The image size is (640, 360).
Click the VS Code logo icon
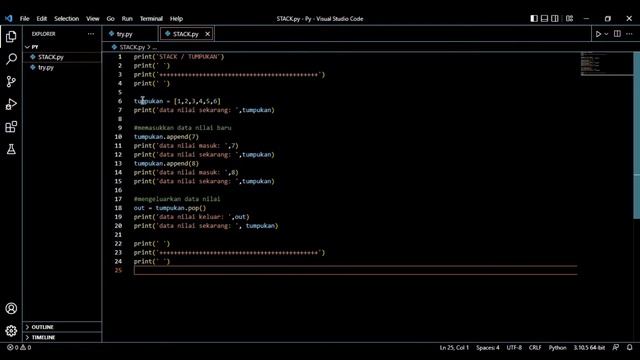tap(9, 18)
